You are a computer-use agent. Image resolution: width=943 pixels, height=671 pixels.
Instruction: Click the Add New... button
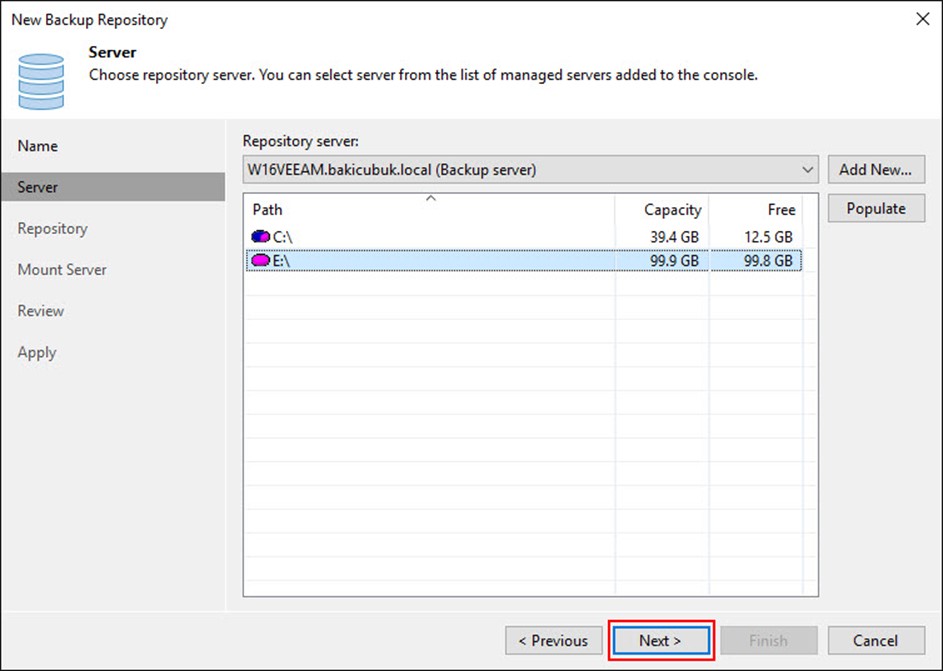coord(875,170)
